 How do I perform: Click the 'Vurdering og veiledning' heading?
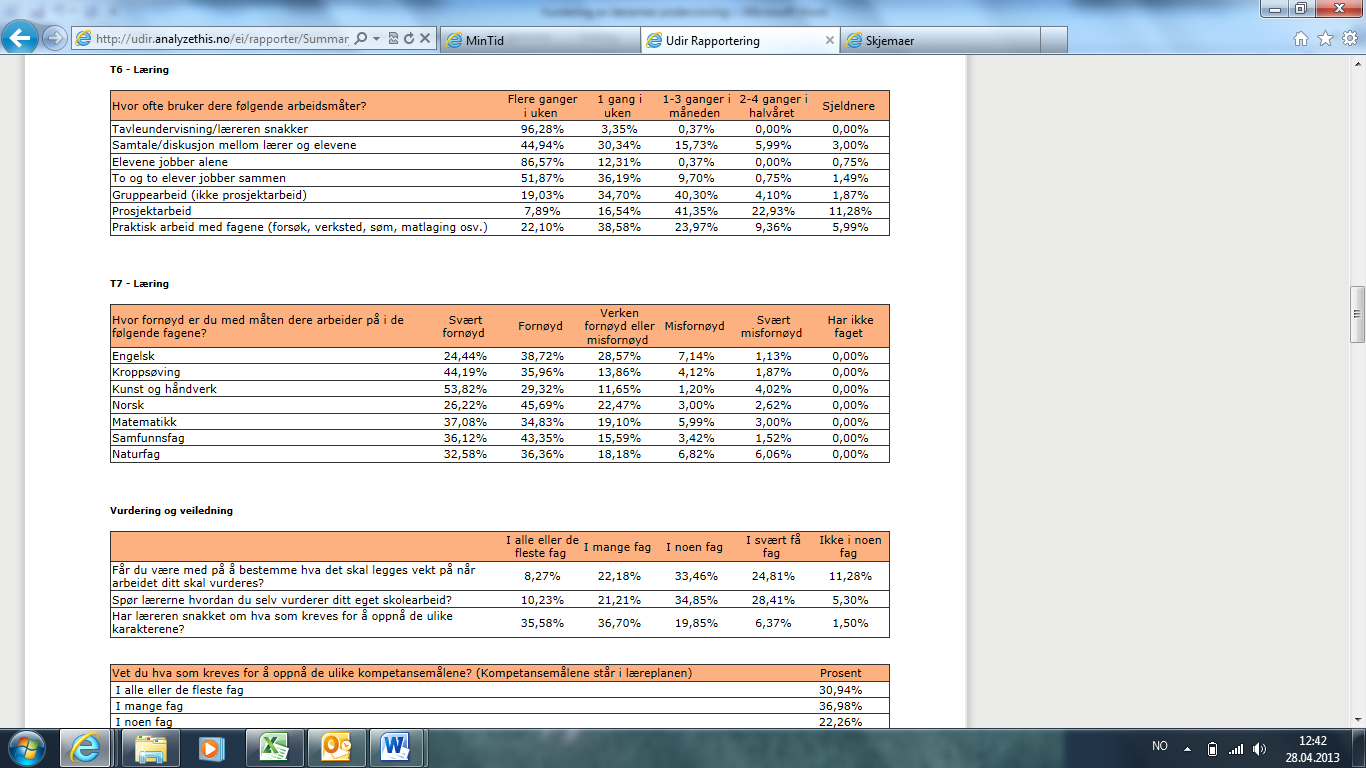tap(171, 511)
